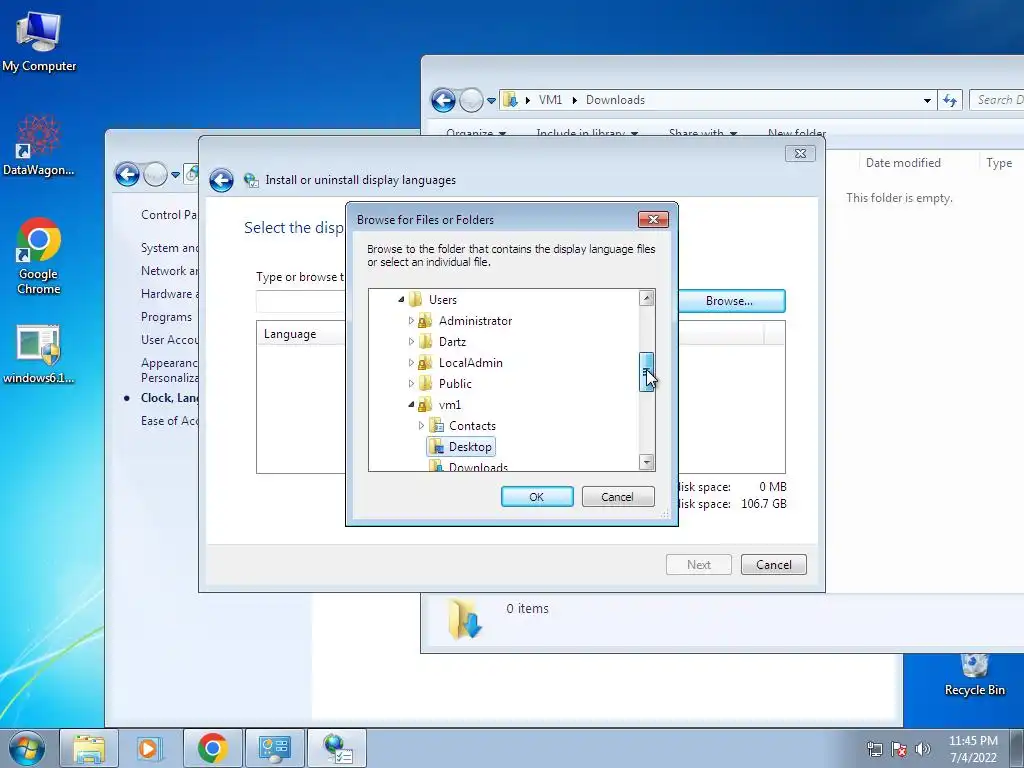Sort by the Date modified column
The width and height of the screenshot is (1024, 768).
coord(903,163)
